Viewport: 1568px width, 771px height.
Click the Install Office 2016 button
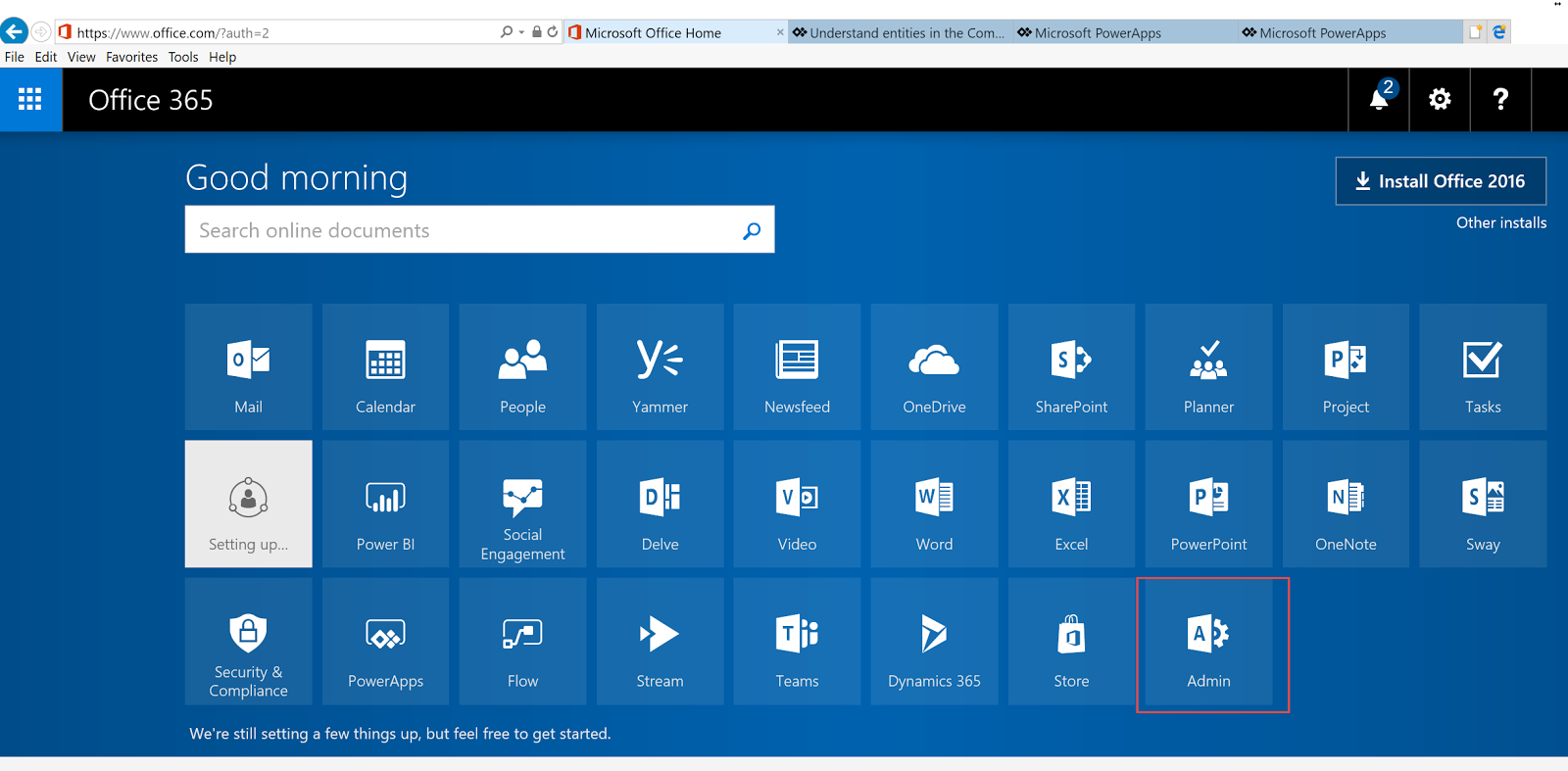click(1441, 181)
